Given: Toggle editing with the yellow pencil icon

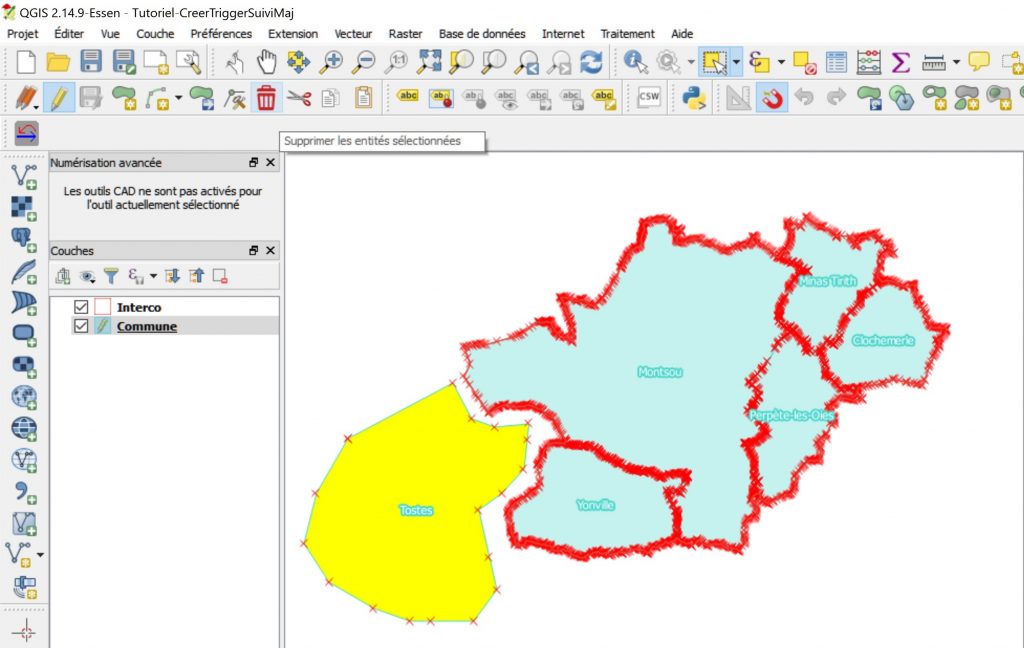Looking at the screenshot, I should point(59,100).
